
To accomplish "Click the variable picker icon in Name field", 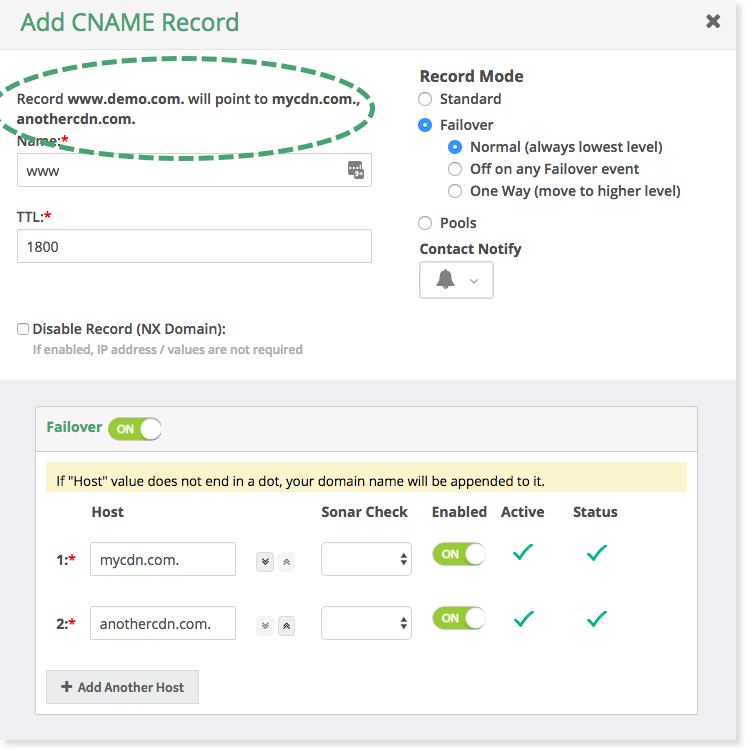I will (356, 170).
